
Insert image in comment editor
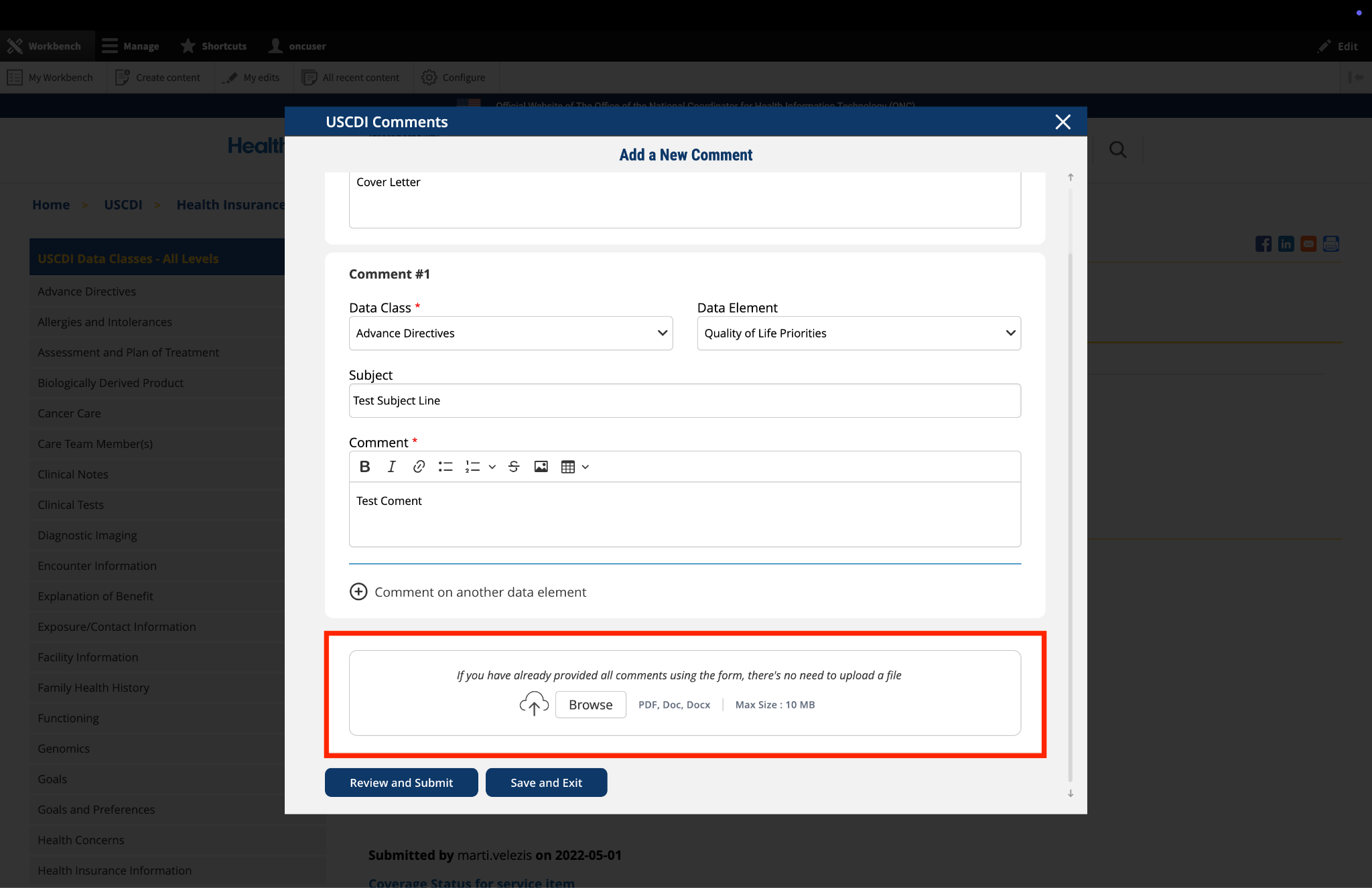541,467
